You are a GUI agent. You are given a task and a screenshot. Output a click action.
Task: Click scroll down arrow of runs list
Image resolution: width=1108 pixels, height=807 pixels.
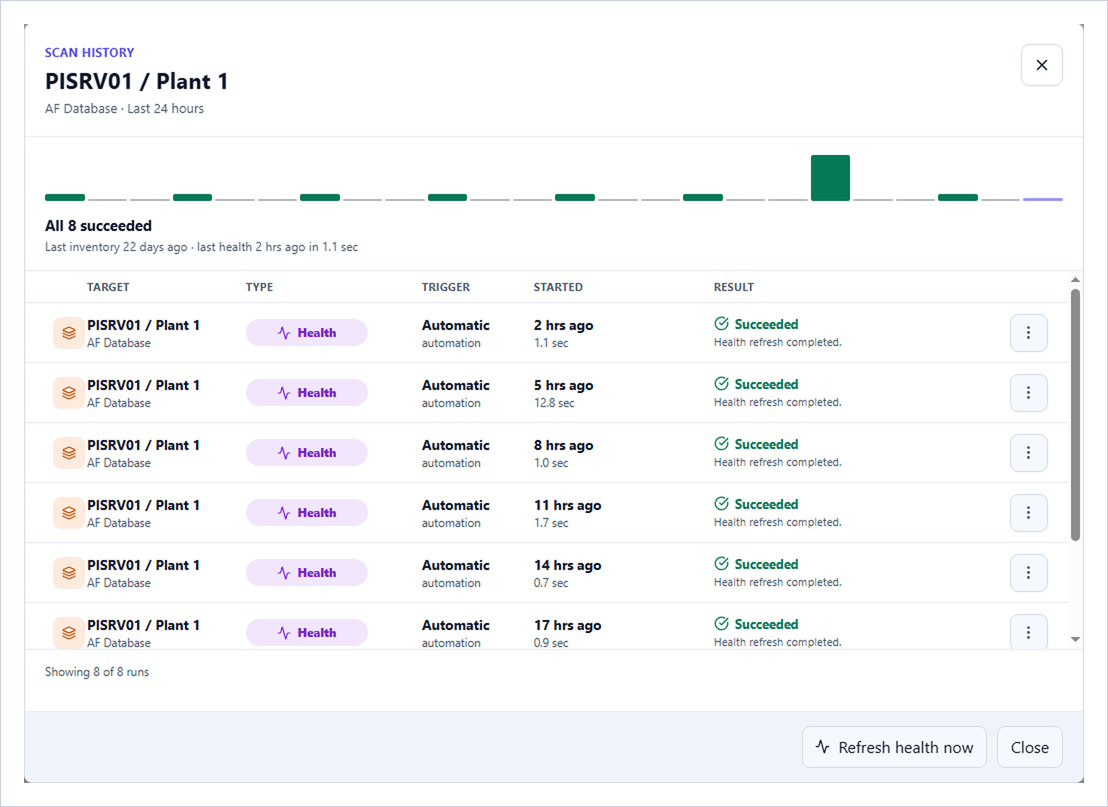[x=1075, y=640]
